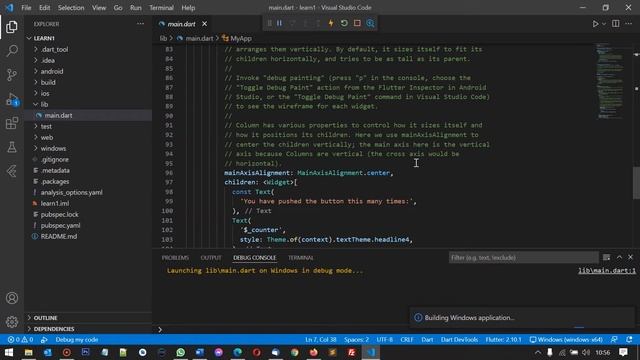This screenshot has width=640, height=360.
Task: Open WhatsApp from the taskbar
Action: (x=180, y=352)
